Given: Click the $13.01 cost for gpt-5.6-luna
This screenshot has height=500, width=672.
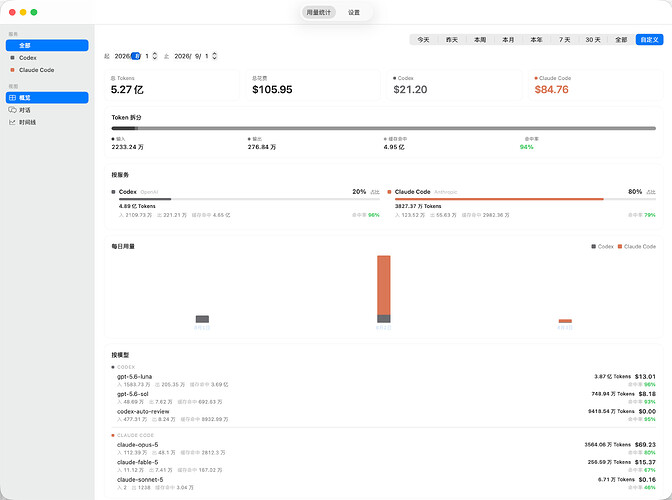Looking at the screenshot, I should (x=645, y=377).
